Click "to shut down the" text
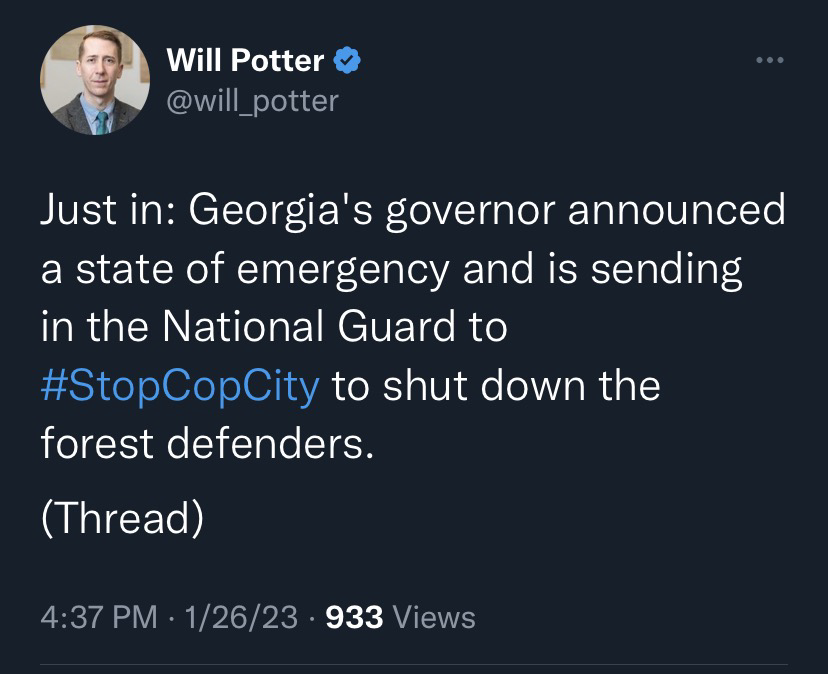The width and height of the screenshot is (828, 674). coord(496,385)
